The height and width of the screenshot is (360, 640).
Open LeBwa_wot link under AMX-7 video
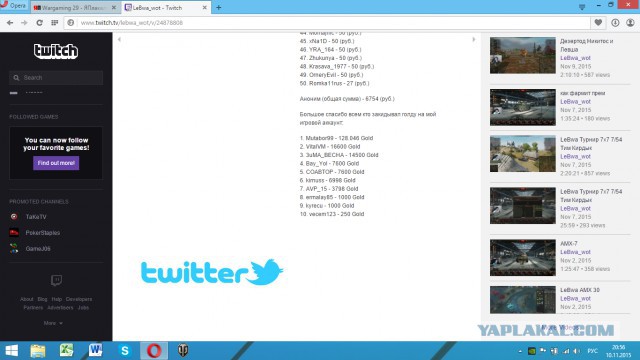pos(575,252)
